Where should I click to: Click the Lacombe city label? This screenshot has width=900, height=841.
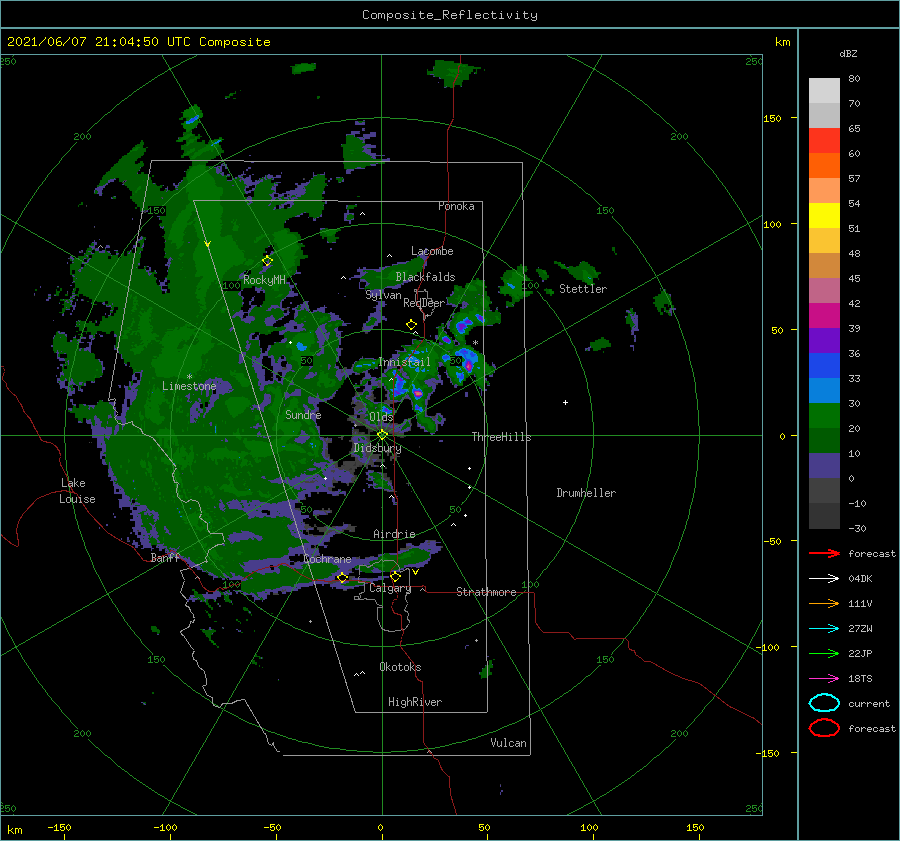click(432, 251)
